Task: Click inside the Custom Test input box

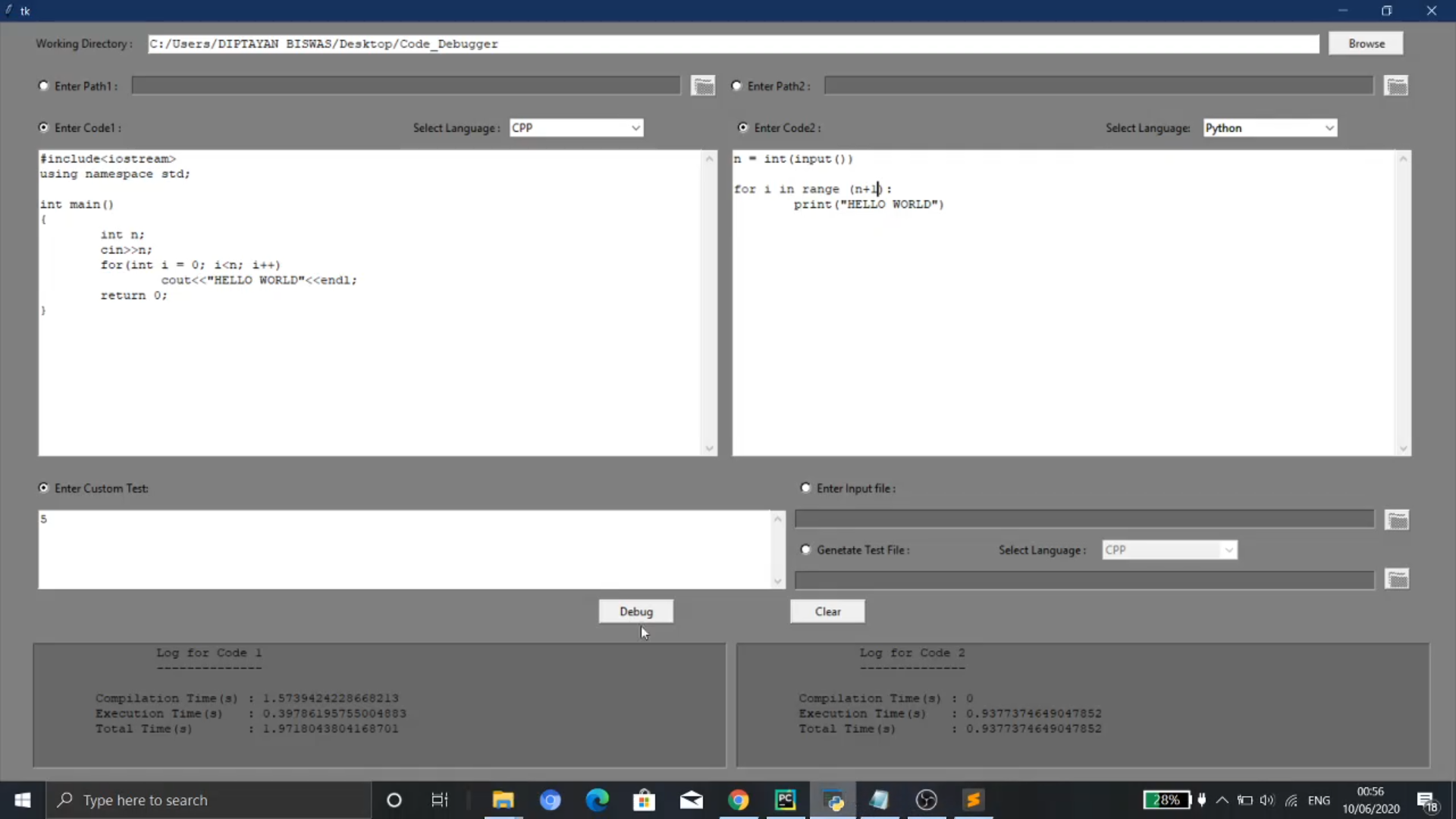Action: pyautogui.click(x=402, y=549)
